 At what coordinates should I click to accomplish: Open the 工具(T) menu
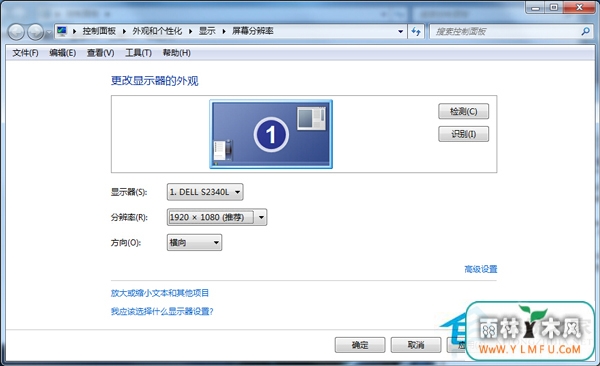pos(138,53)
